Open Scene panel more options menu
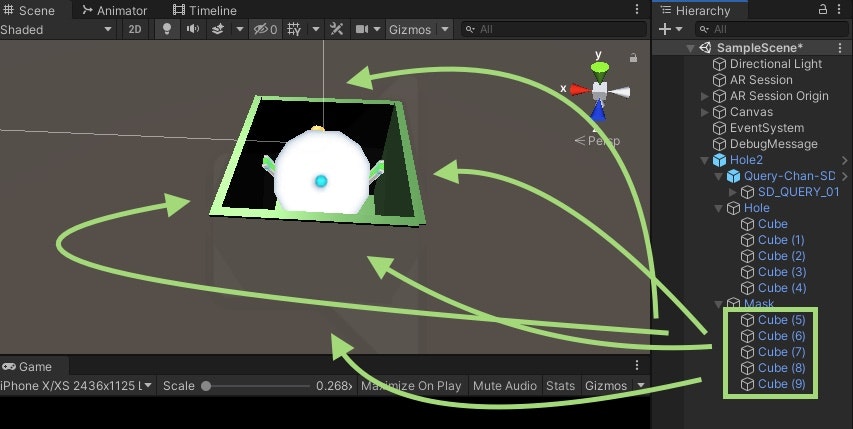 [637, 10]
